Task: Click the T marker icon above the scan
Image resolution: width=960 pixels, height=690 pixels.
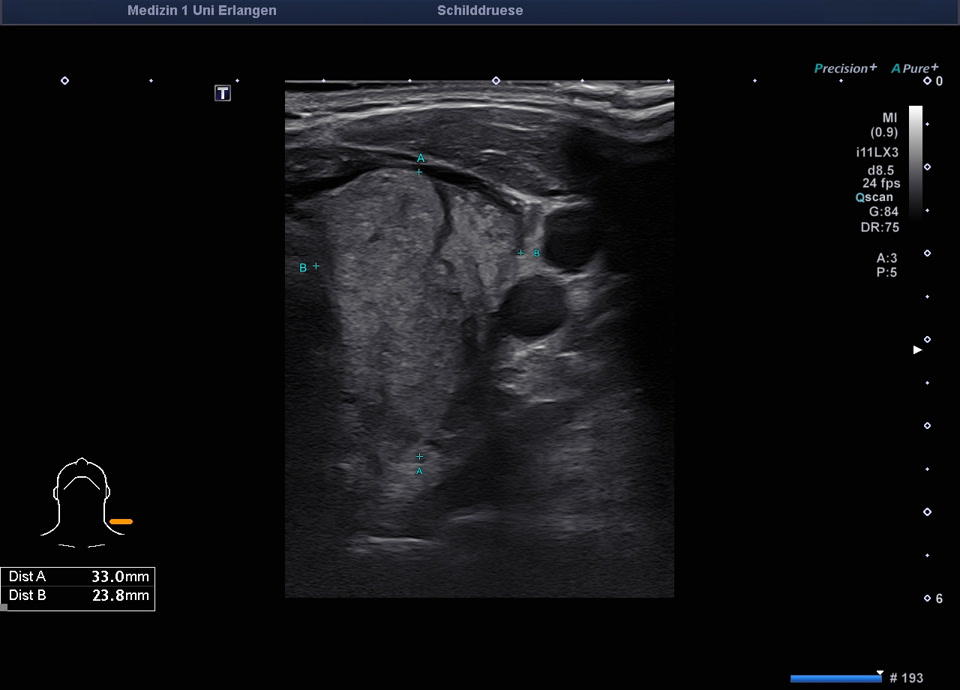Action: click(223, 93)
